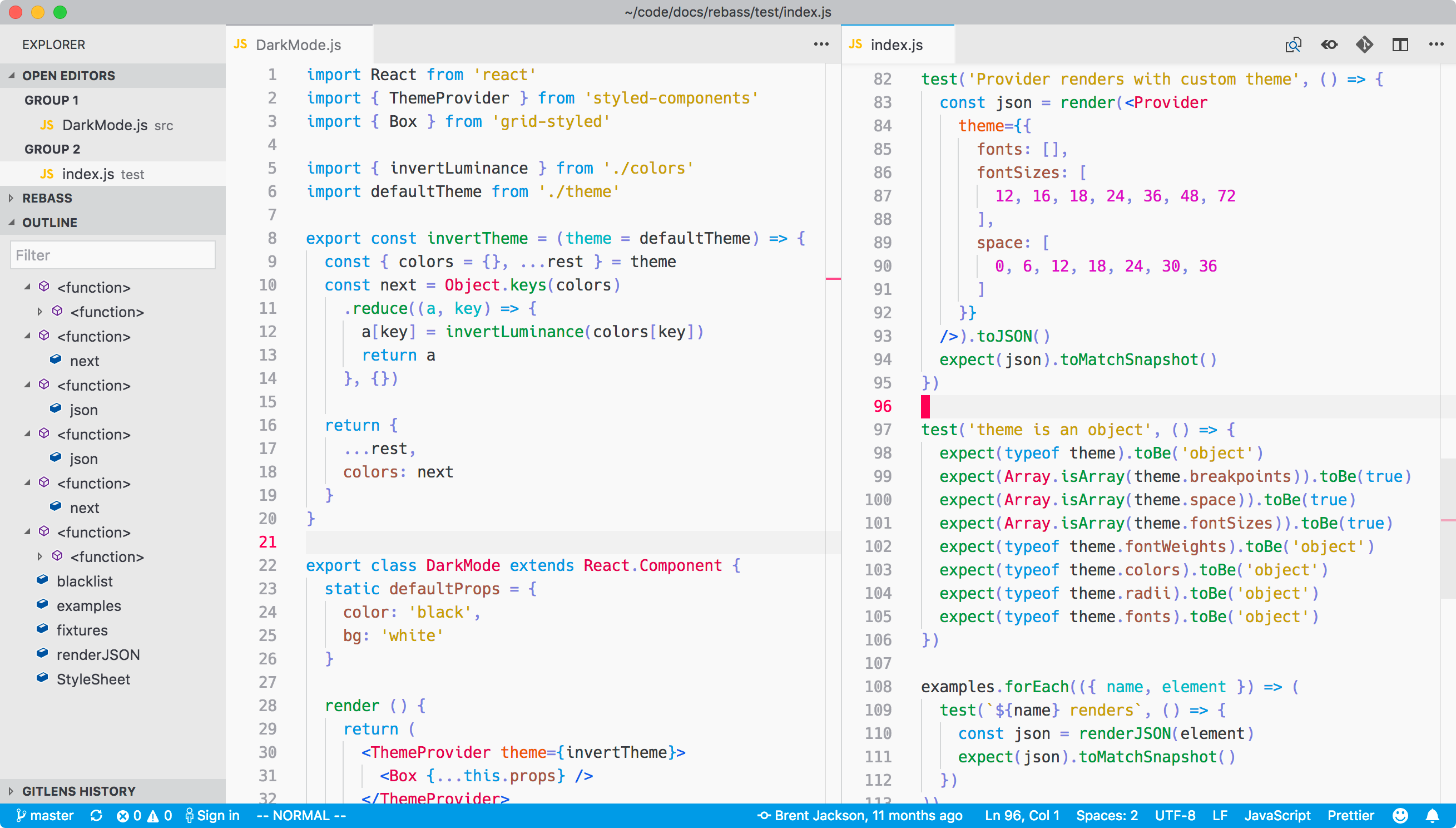This screenshot has height=828, width=1456.
Task: Open notifications bell in status bar
Action: point(1432,816)
